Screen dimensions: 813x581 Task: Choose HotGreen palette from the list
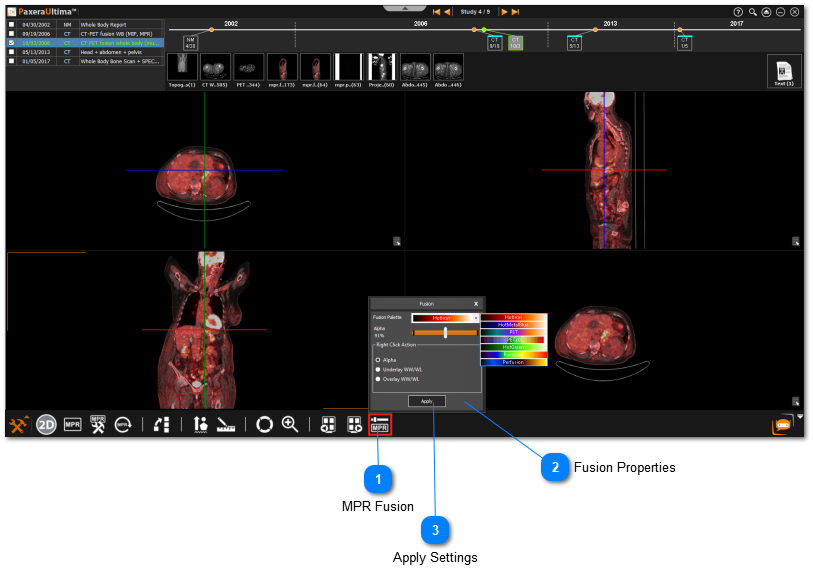click(514, 347)
